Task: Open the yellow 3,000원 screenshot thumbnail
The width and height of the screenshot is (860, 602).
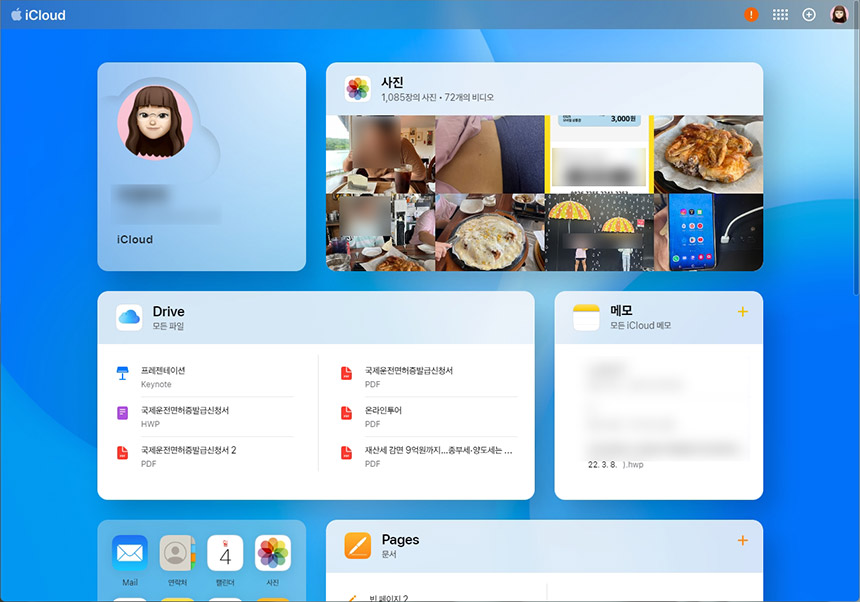Action: pyautogui.click(x=599, y=154)
